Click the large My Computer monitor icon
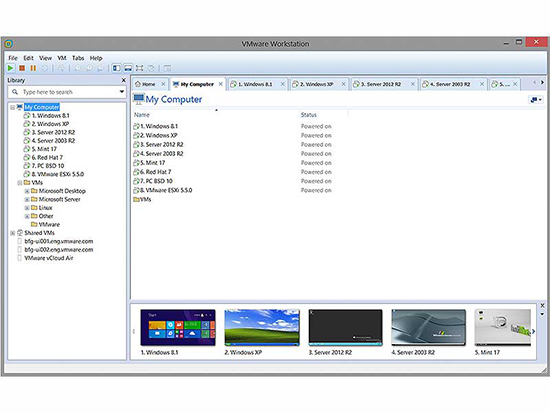Image resolution: width=550 pixels, height=413 pixels. tap(139, 99)
